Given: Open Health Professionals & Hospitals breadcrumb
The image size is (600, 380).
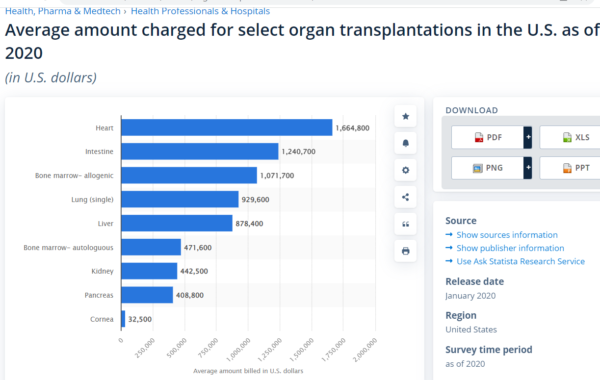Looking at the screenshot, I should pos(200,11).
